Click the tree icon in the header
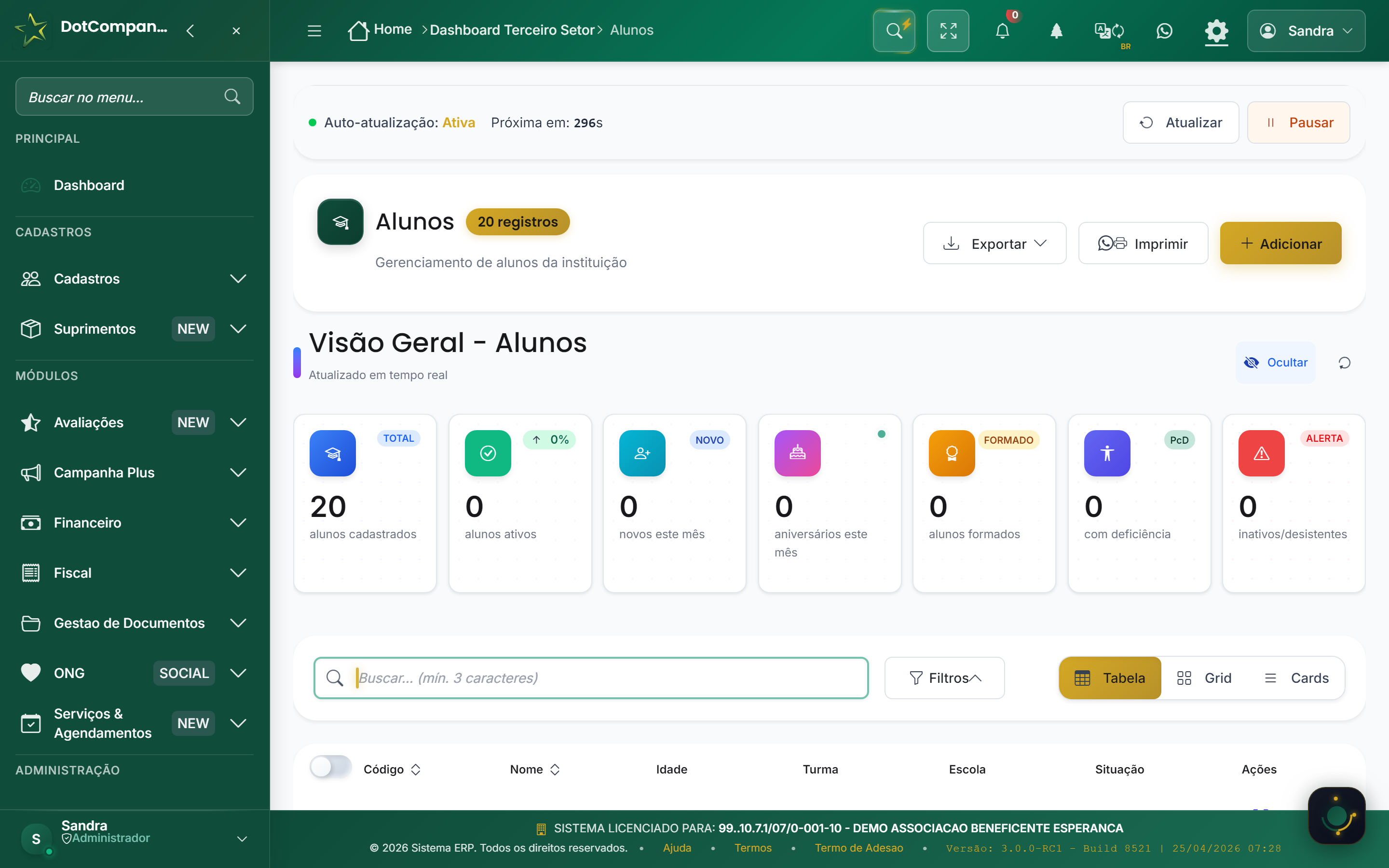This screenshot has height=868, width=1389. tap(1056, 30)
